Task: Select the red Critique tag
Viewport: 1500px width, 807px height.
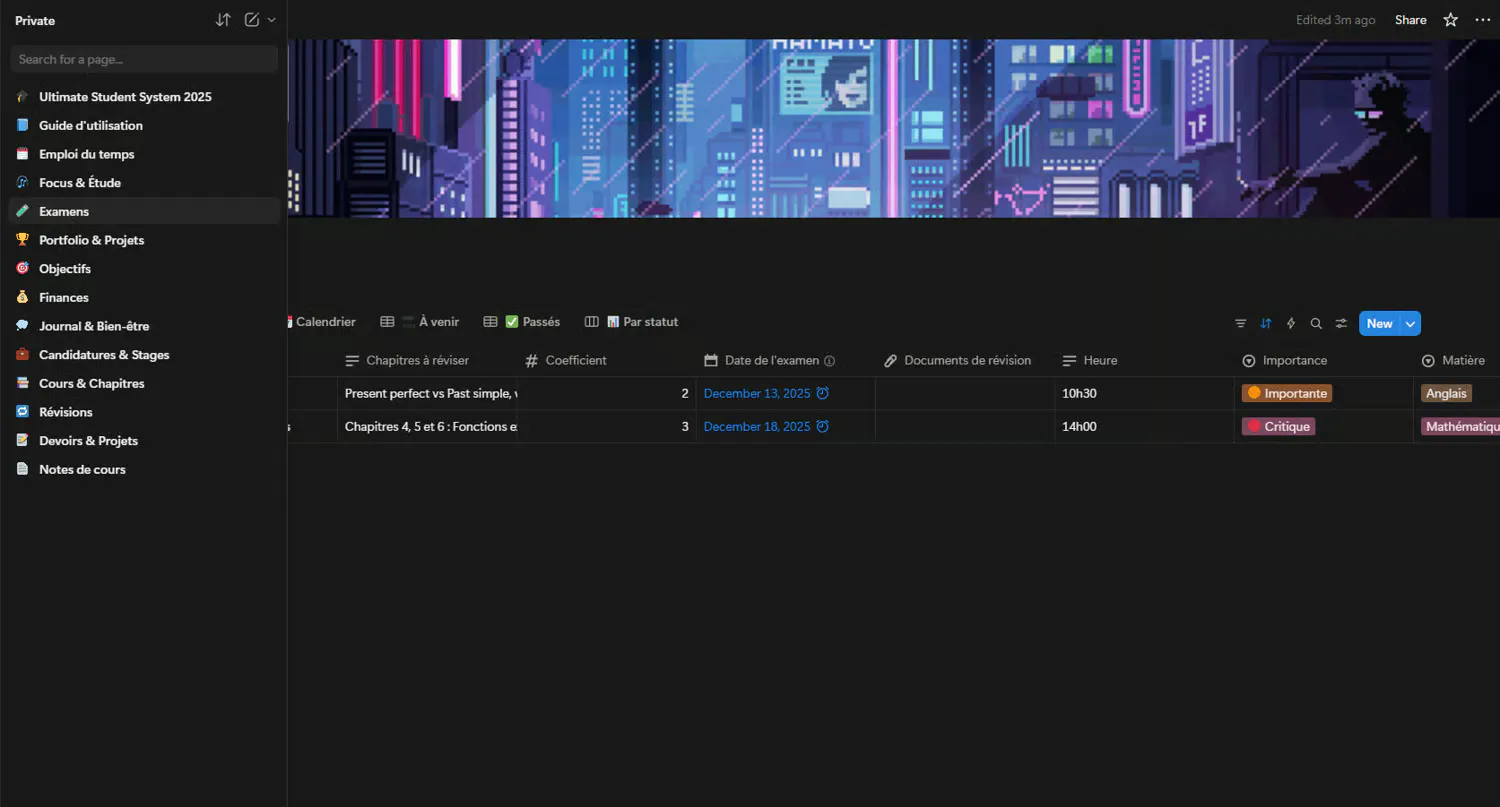Action: [x=1278, y=426]
